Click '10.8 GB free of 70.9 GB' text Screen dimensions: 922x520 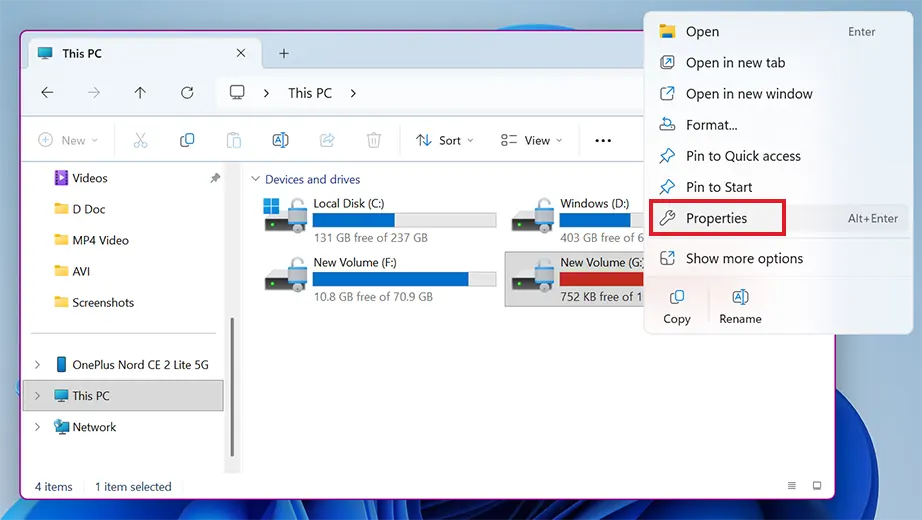click(x=373, y=296)
